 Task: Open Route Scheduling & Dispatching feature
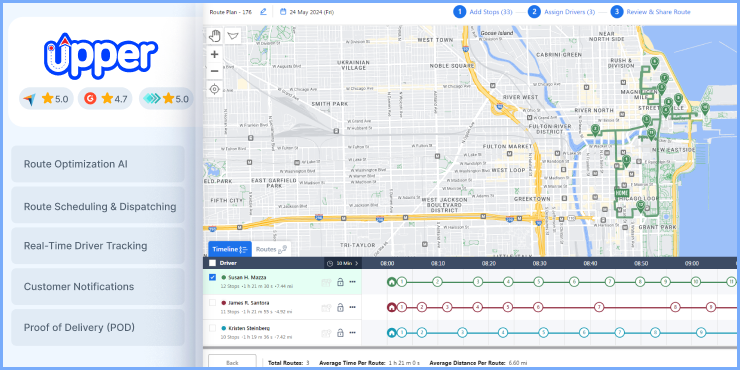[x=98, y=206]
